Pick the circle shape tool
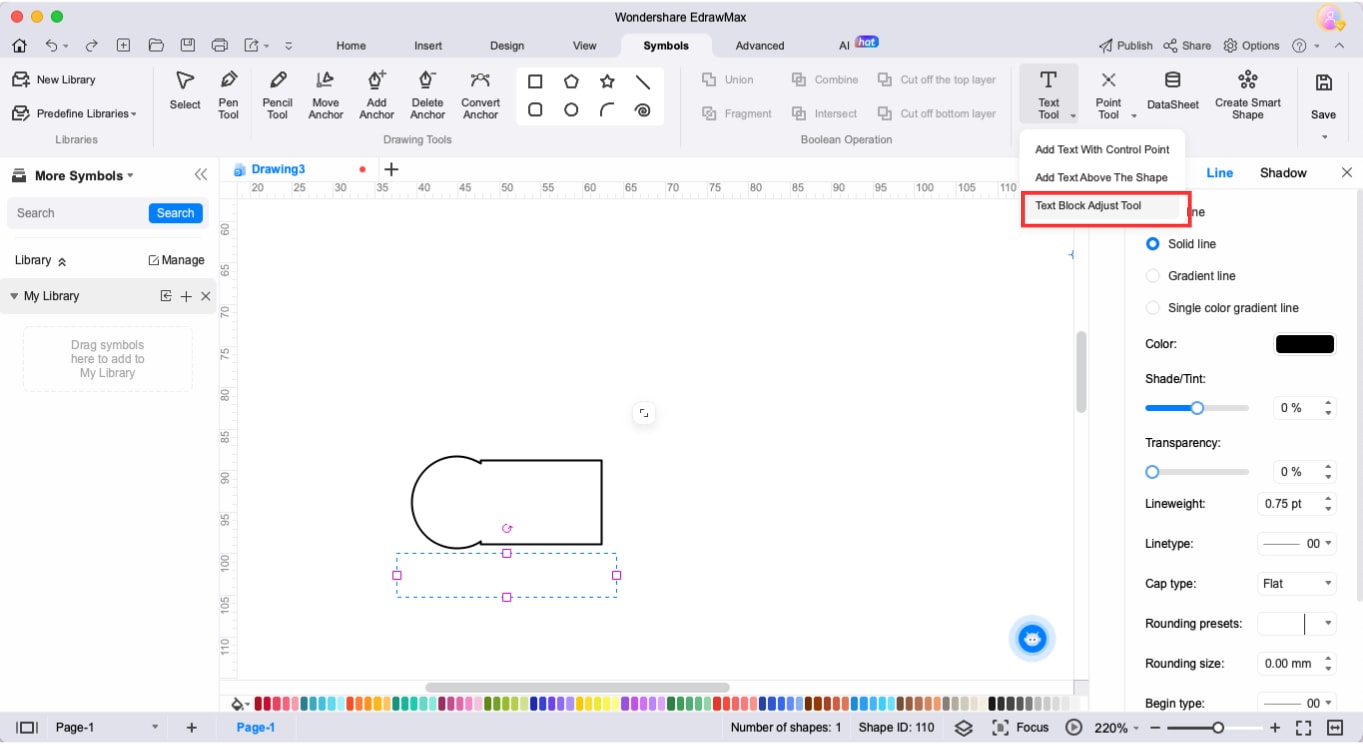Viewport: 1363px width, 744px height. pos(571,110)
